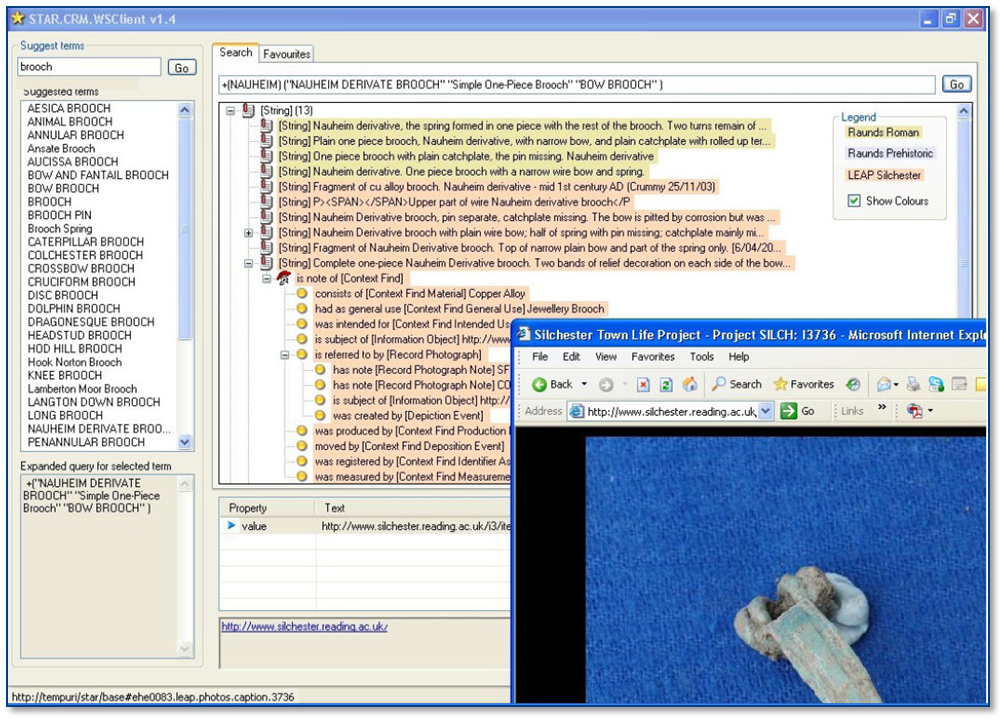The width and height of the screenshot is (1004, 721).
Task: Click the Forward arrow in Internet Explorer
Action: [606, 385]
